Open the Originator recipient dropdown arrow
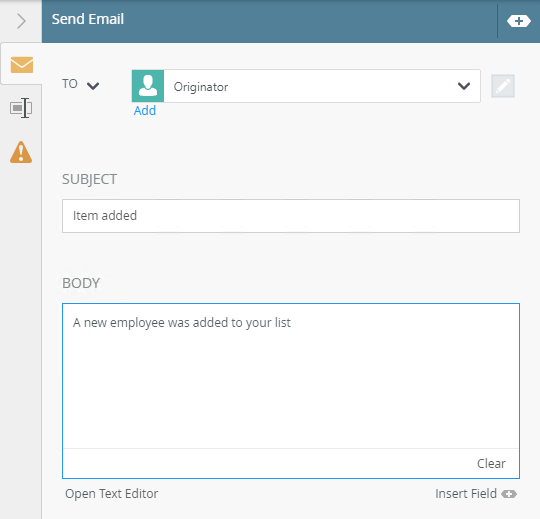This screenshot has width=540, height=519. 464,86
